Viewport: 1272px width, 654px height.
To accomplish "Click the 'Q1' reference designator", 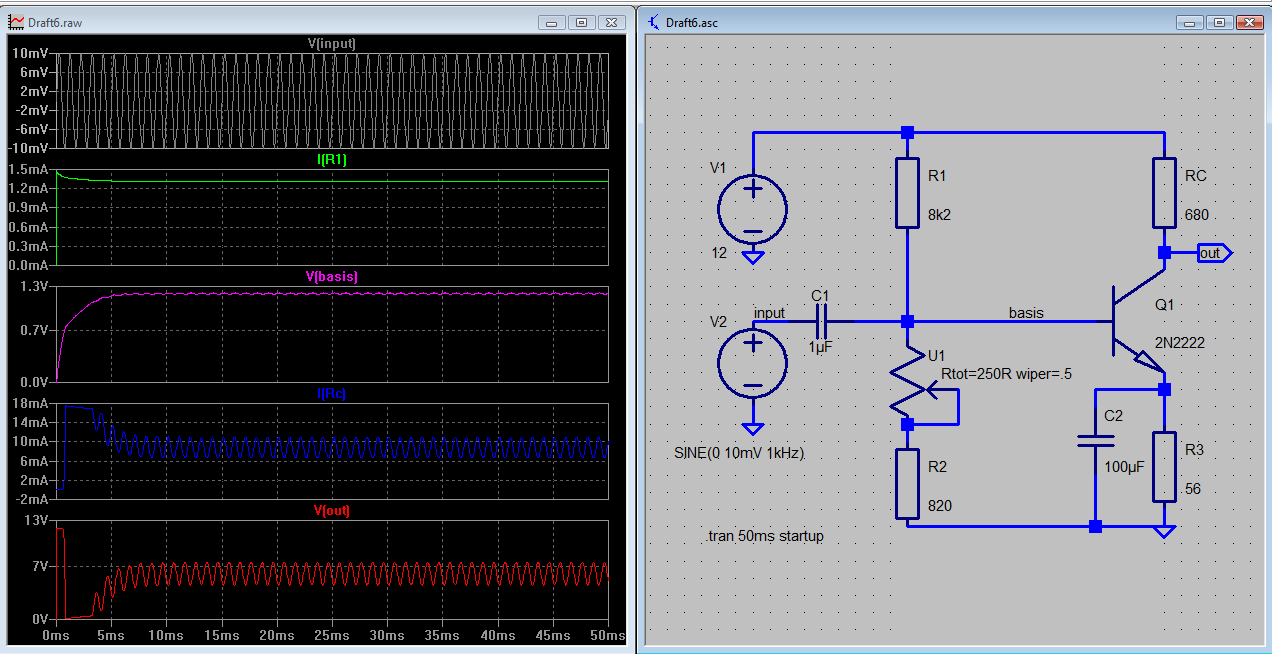I will 1164,304.
